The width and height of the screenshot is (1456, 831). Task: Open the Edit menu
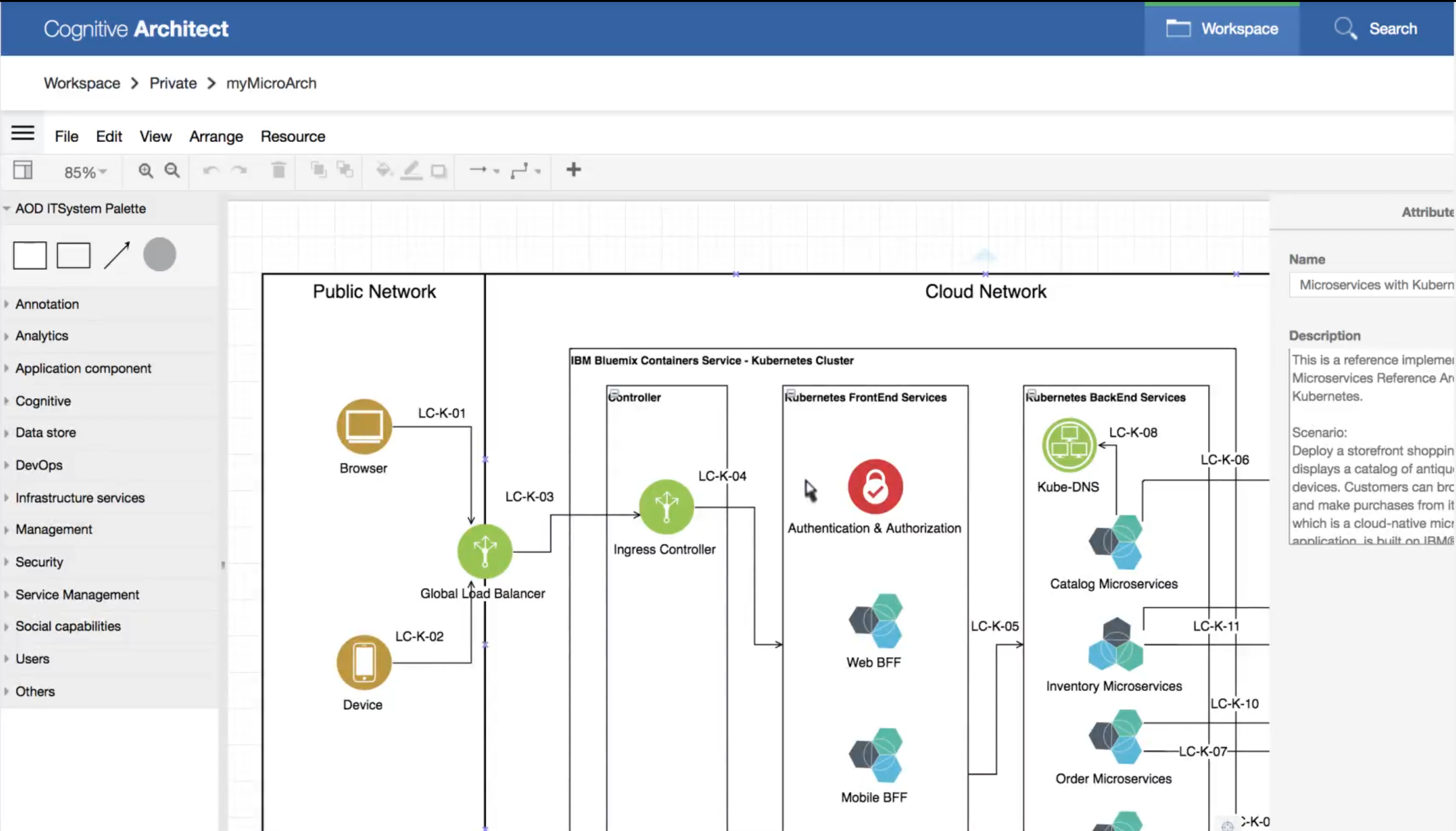(109, 136)
